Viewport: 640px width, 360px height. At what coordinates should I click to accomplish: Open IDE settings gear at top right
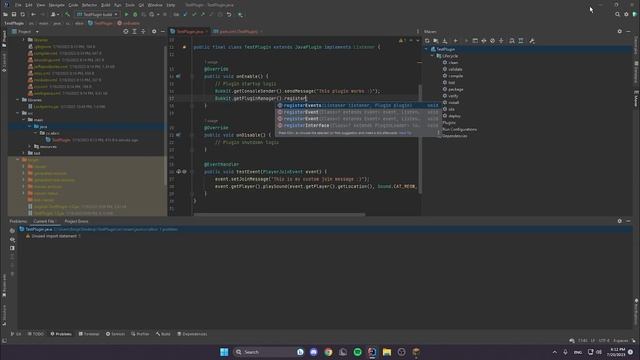(x=626, y=14)
